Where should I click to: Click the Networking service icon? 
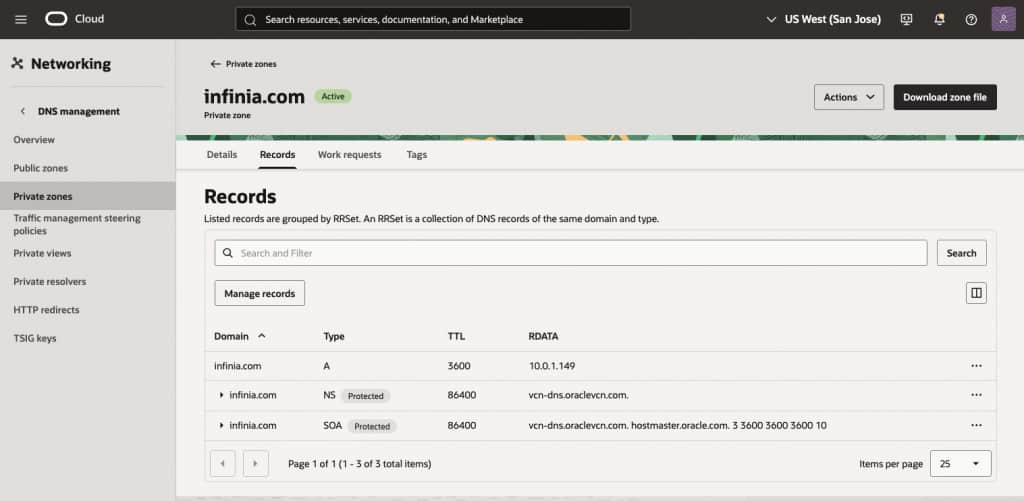click(x=18, y=63)
